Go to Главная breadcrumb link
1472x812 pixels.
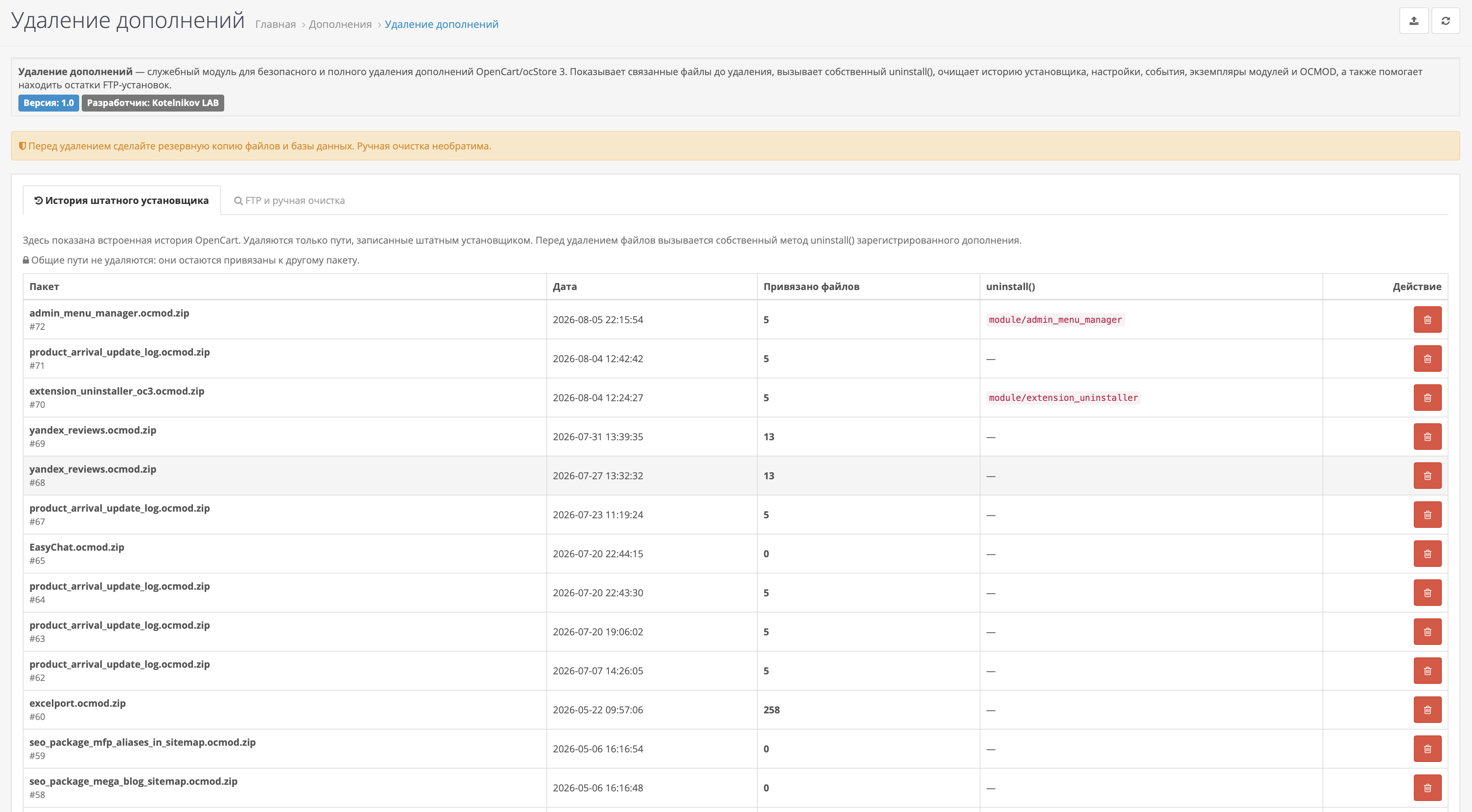click(275, 24)
